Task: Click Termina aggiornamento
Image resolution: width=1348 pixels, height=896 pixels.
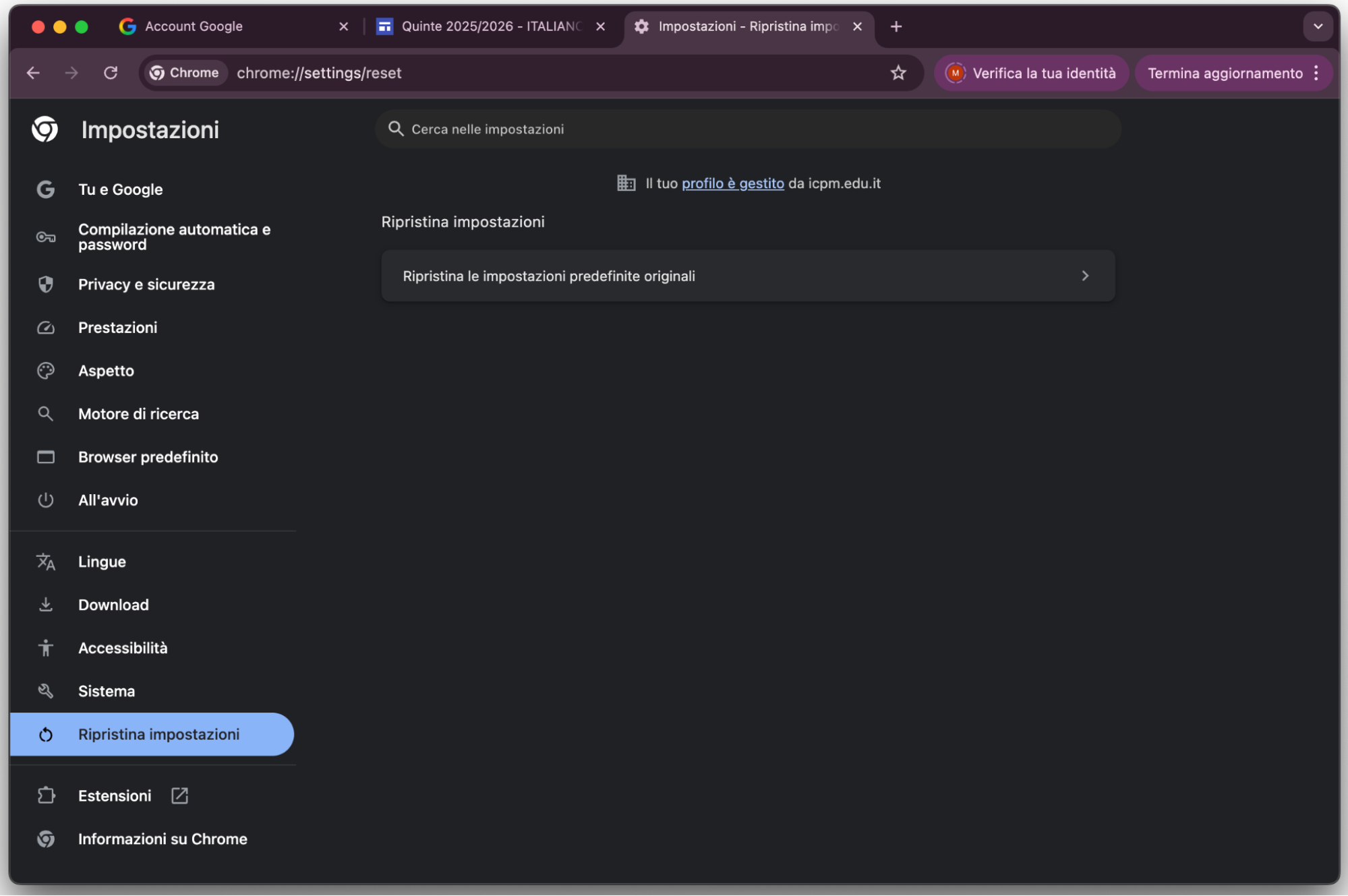Action: 1227,73
